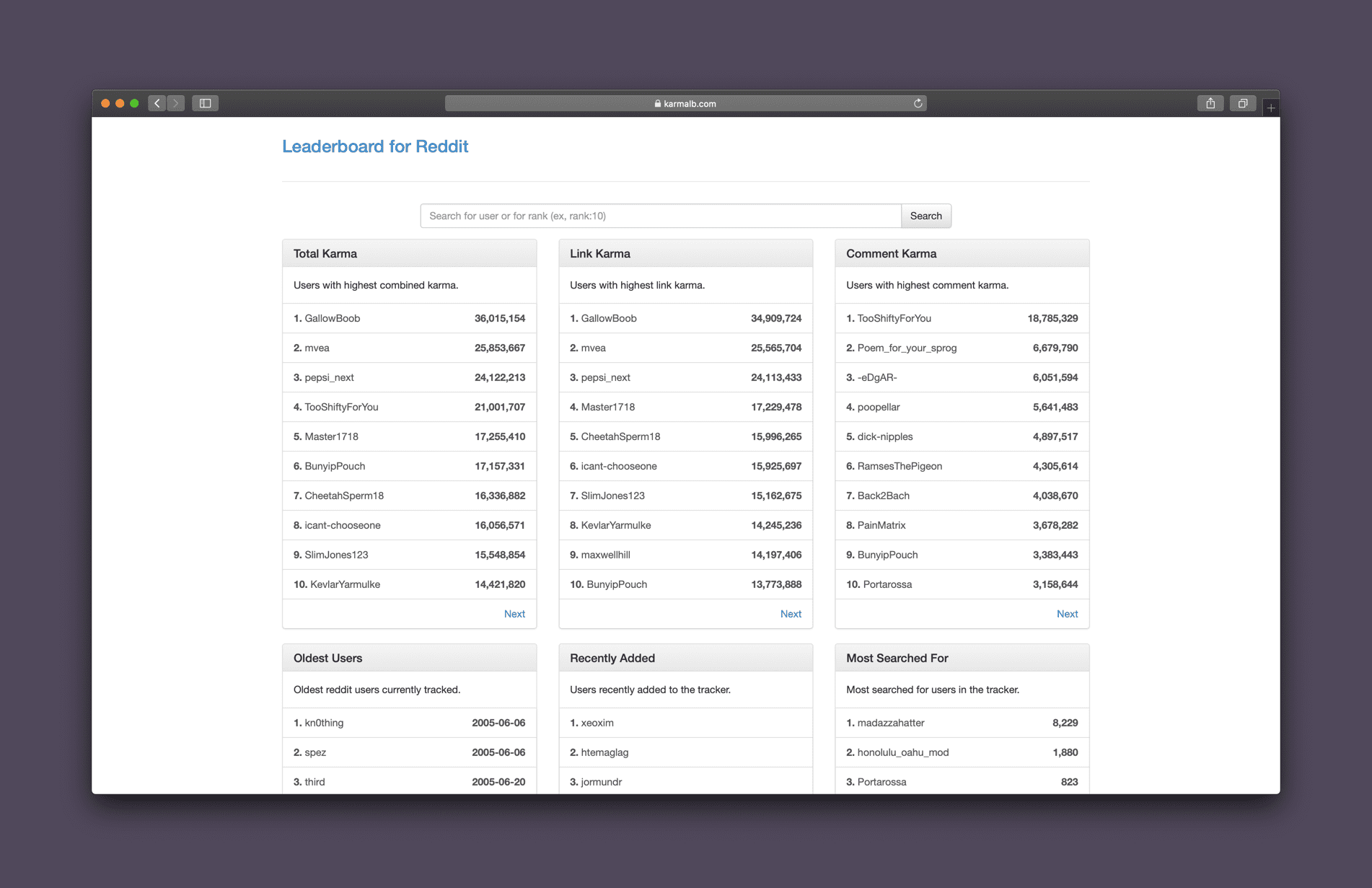Reload the page via the refresh icon
This screenshot has width=1372, height=888.
[x=918, y=103]
